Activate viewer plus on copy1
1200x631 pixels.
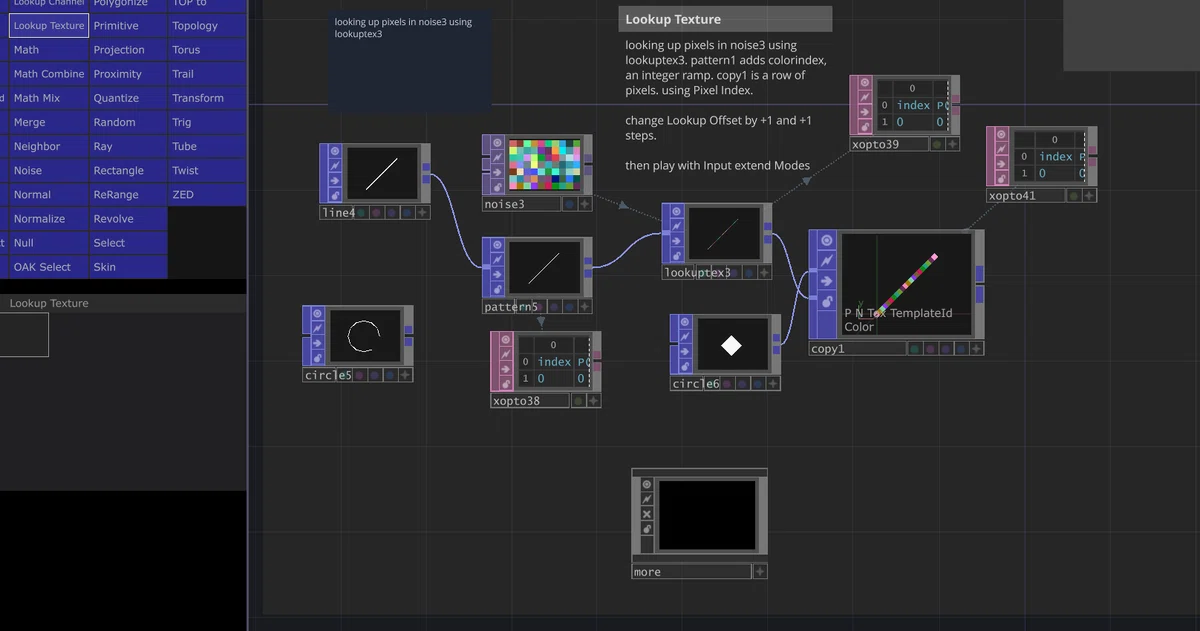click(977, 349)
